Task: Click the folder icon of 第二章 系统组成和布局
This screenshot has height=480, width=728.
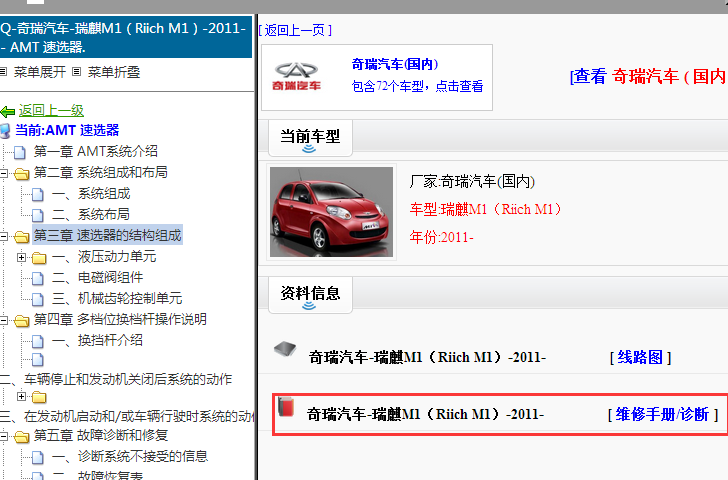Action: click(x=21, y=174)
